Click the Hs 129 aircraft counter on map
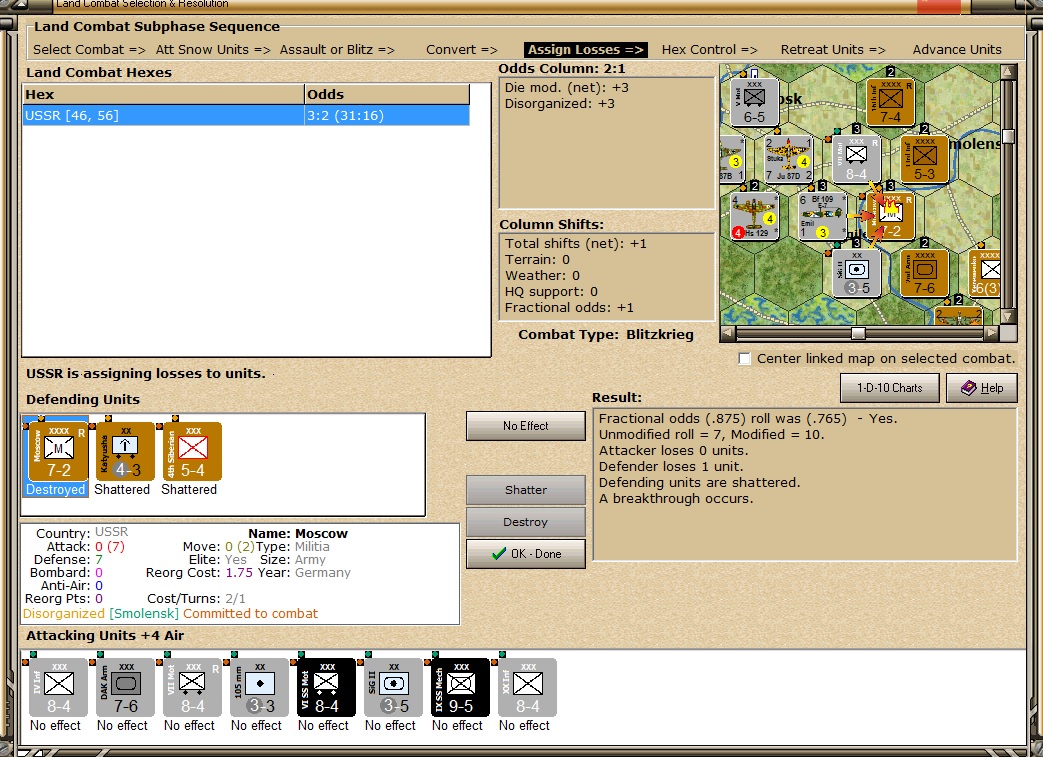Viewport: 1043px width, 757px height. (x=754, y=216)
